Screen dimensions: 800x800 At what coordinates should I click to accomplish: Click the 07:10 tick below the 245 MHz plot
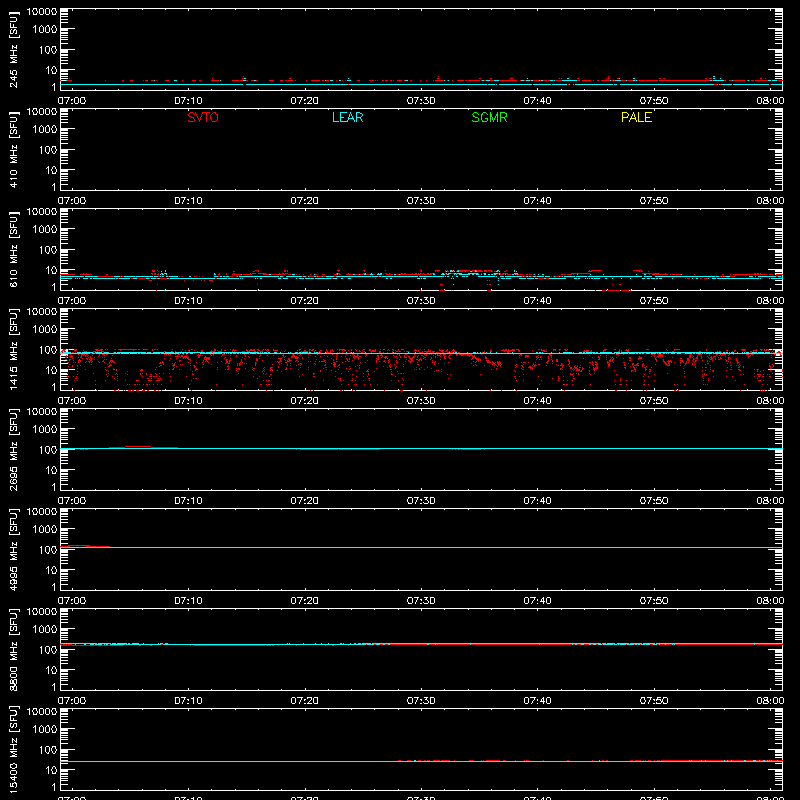[188, 101]
